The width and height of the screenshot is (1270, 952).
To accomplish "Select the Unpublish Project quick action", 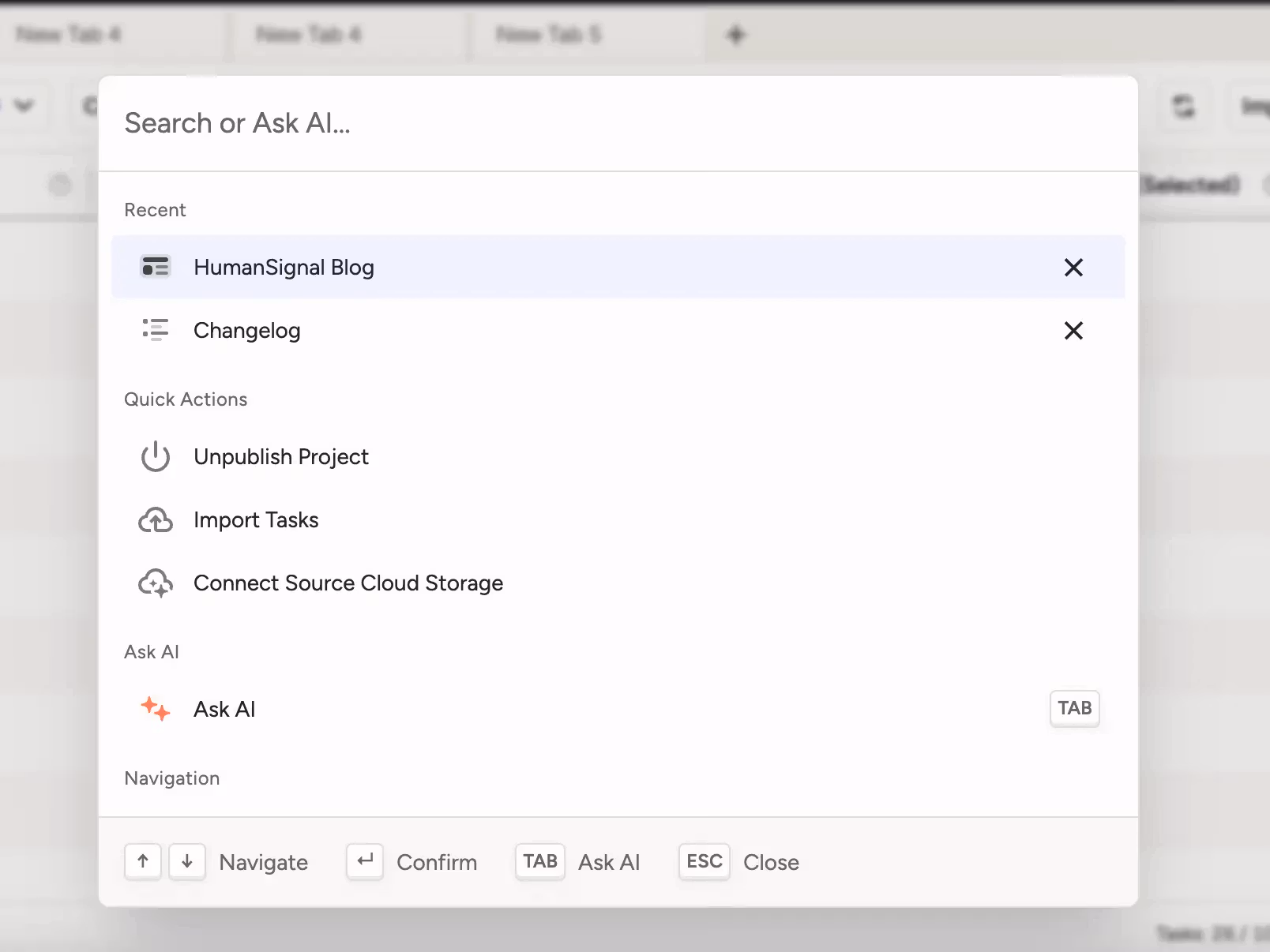I will (x=281, y=456).
